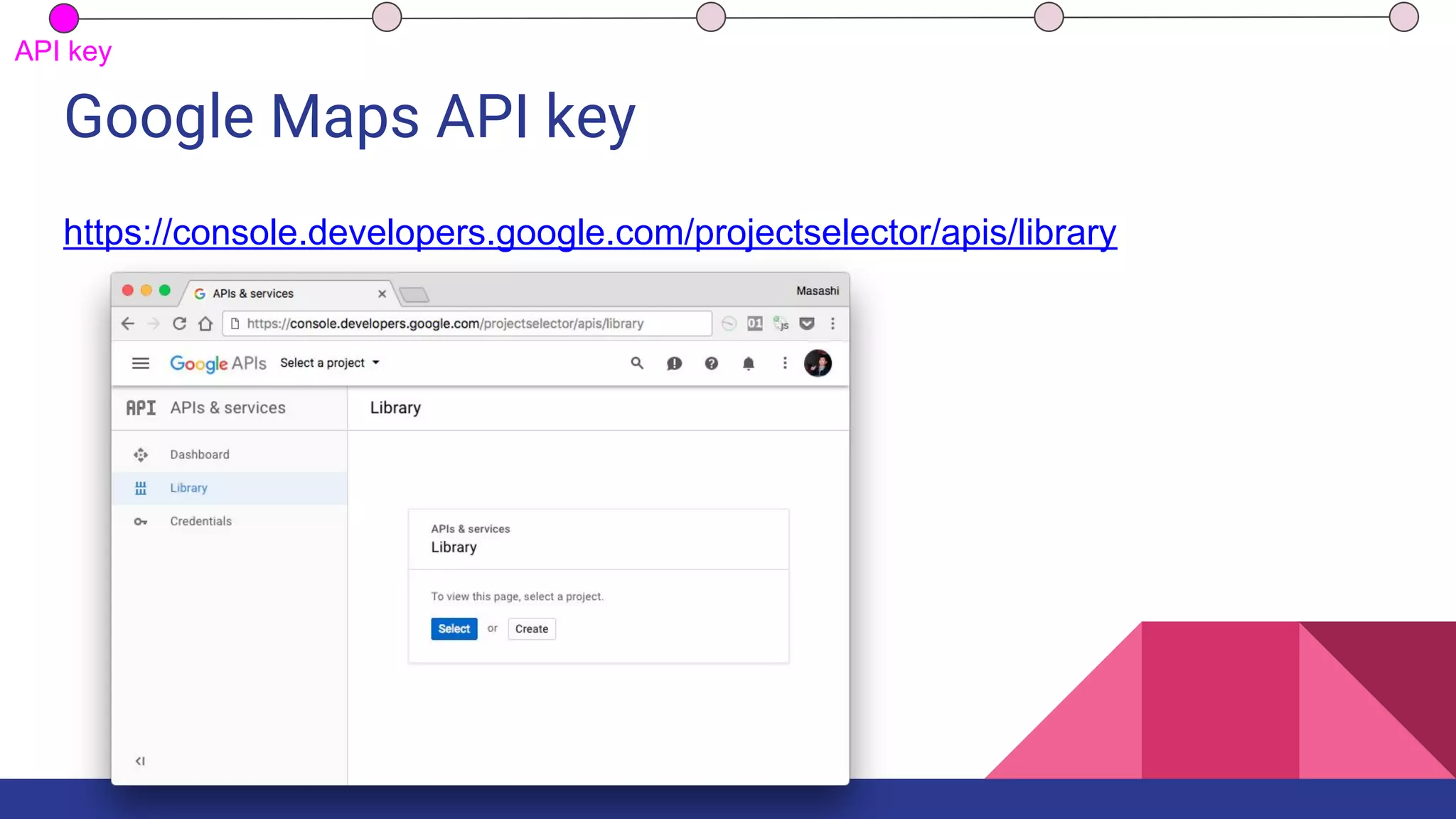Open Credentials in the sidebar
Viewport: 1456px width, 819px height.
229,521
